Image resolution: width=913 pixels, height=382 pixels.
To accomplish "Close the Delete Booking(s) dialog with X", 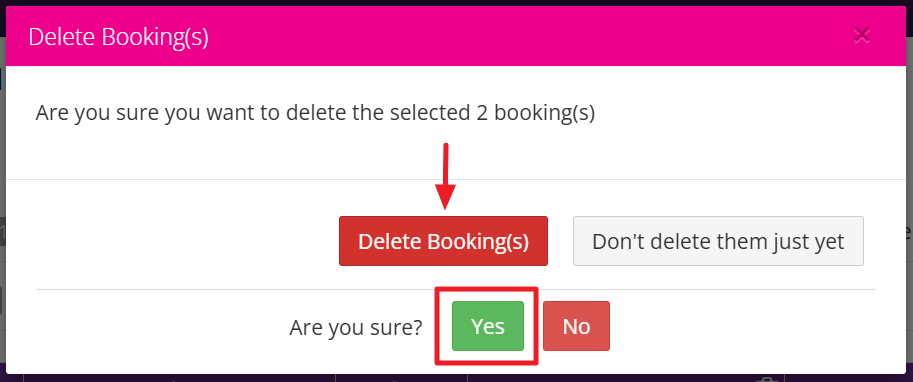I will pos(861,36).
